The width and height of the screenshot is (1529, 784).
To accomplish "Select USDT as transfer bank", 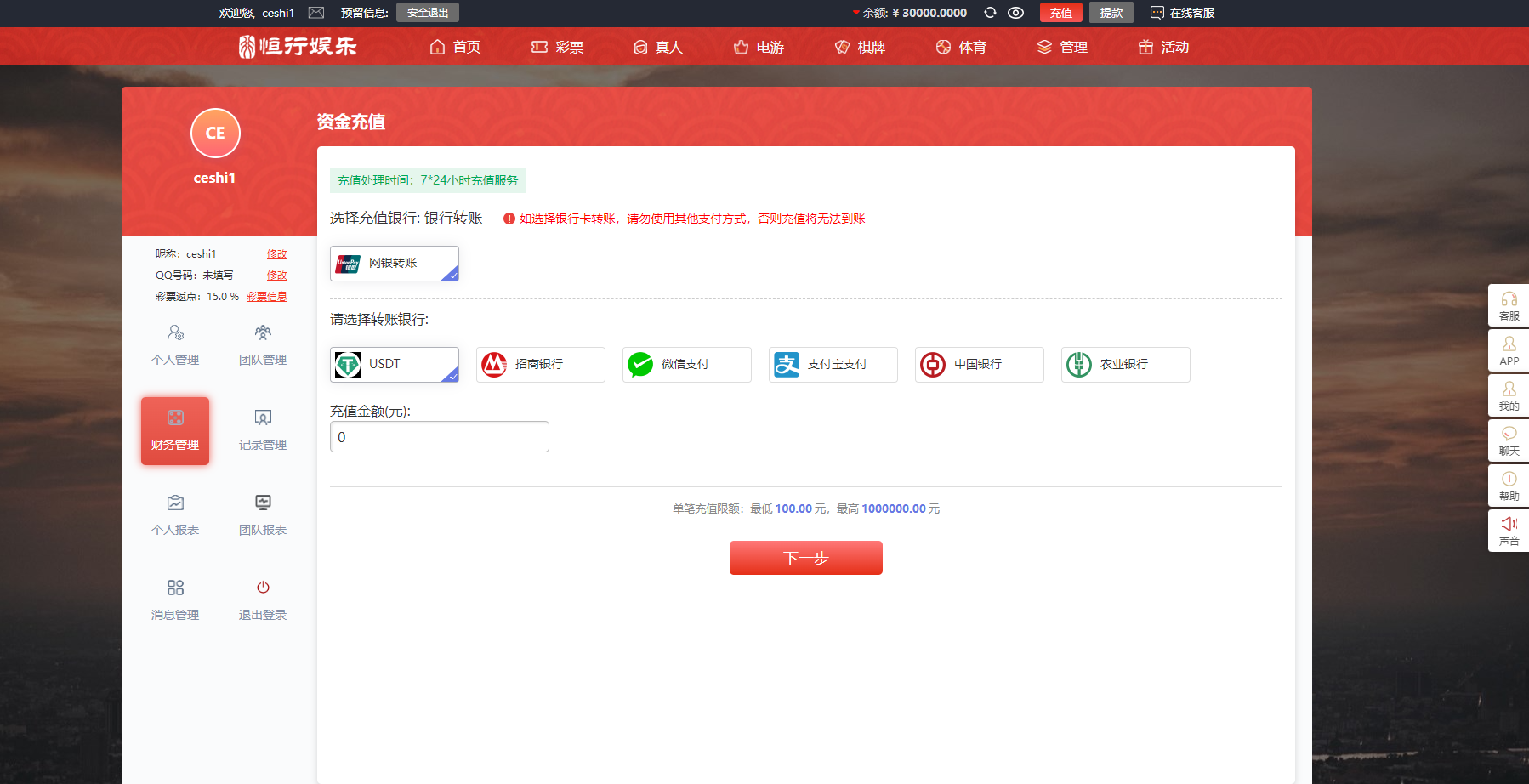I will (395, 364).
